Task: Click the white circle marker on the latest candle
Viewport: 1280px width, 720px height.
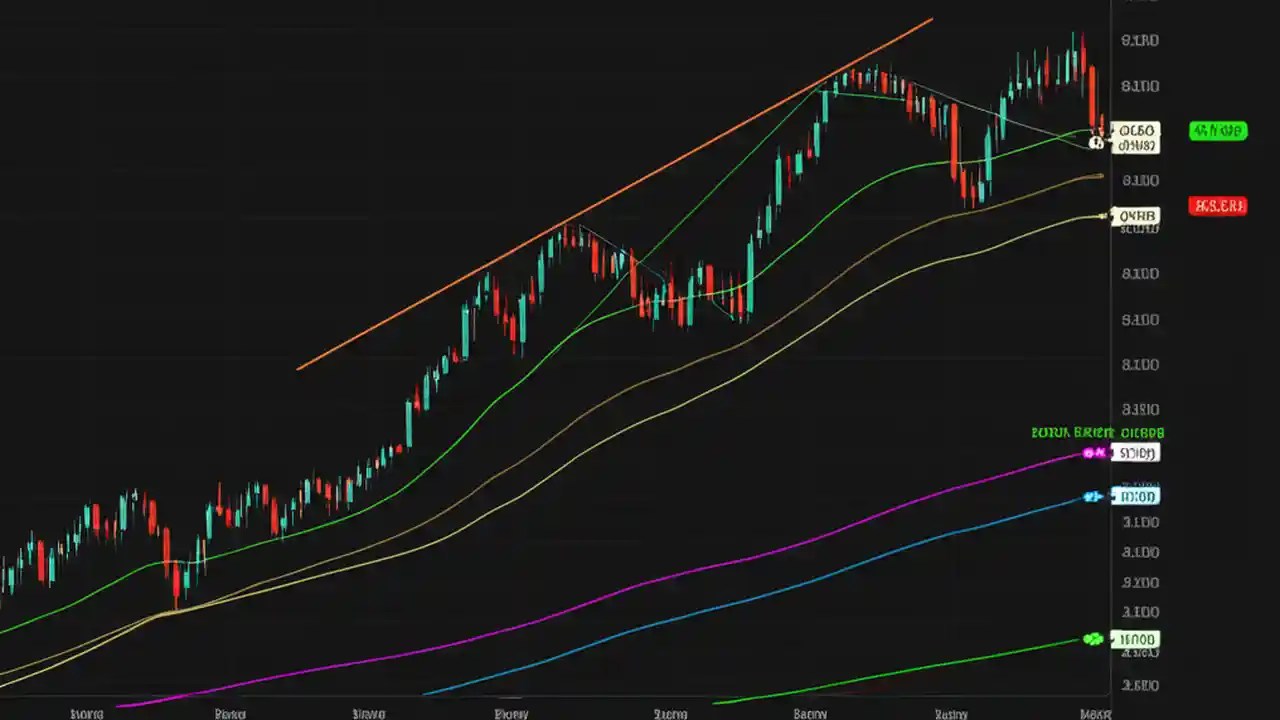Action: [1097, 143]
